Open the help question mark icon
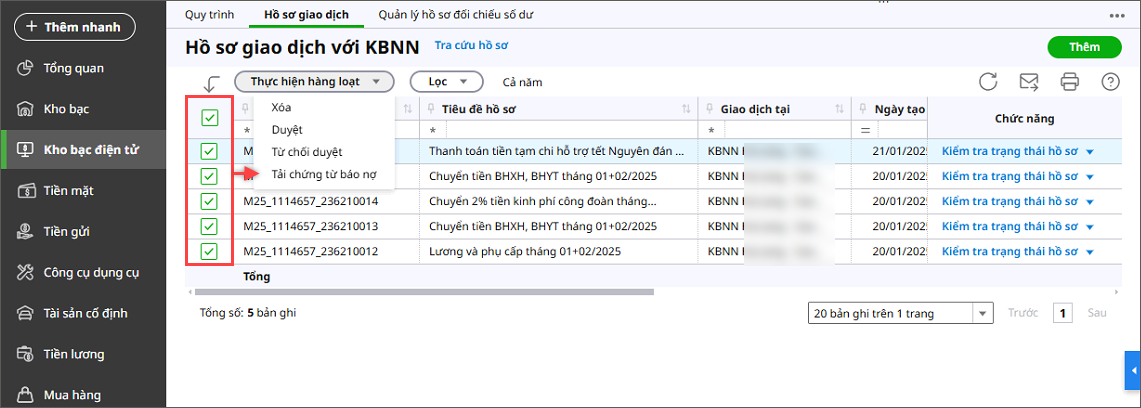Screen dimensions: 1141x408 (x=1109, y=82)
